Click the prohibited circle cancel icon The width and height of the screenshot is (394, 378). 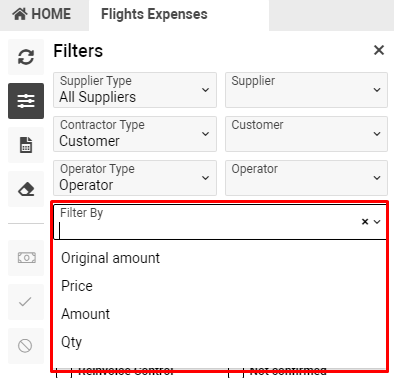coord(26,346)
